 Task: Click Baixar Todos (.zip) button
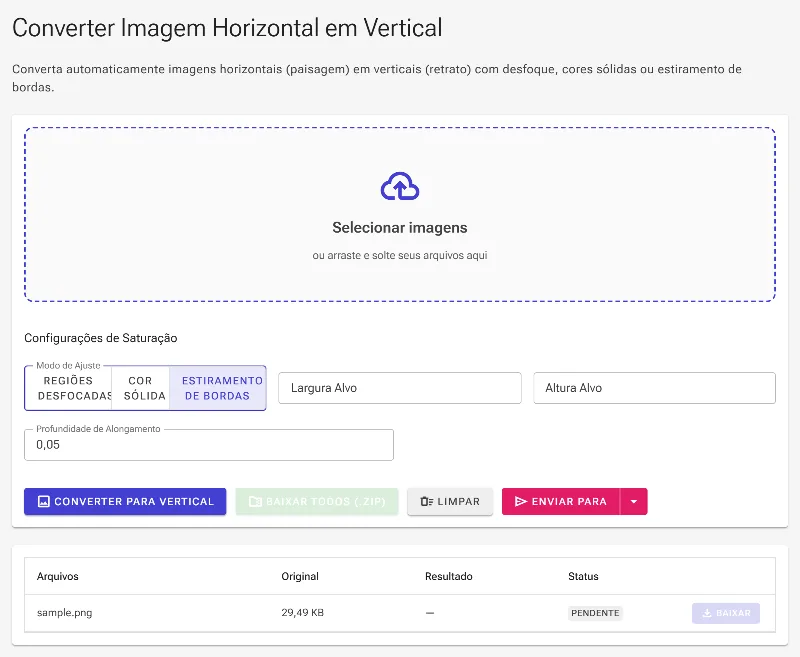[x=317, y=501]
